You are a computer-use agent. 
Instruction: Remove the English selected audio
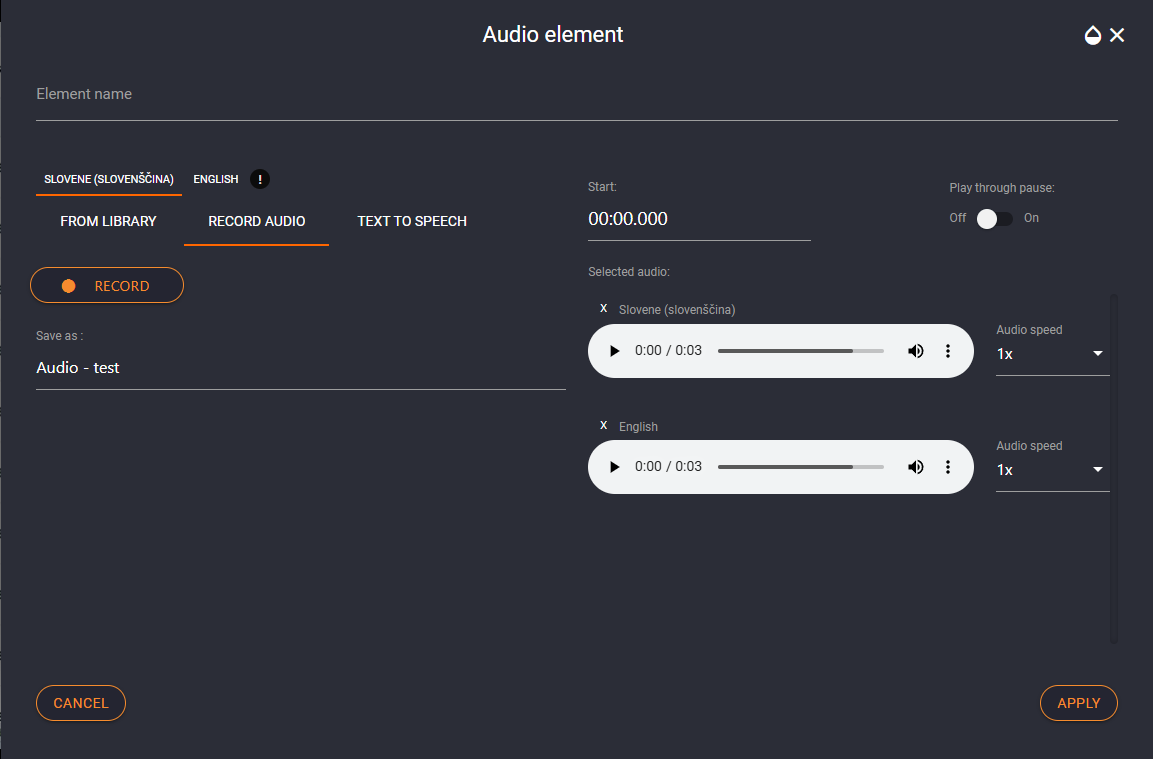(604, 425)
